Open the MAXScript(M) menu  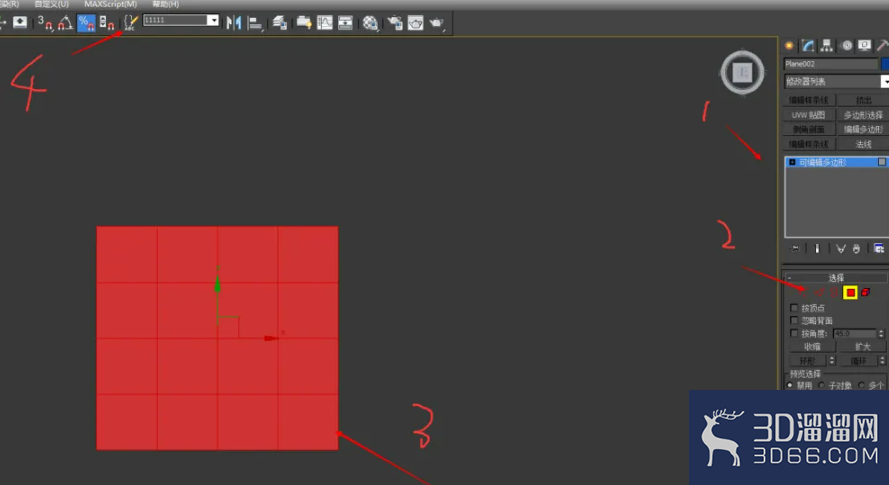[x=111, y=4]
